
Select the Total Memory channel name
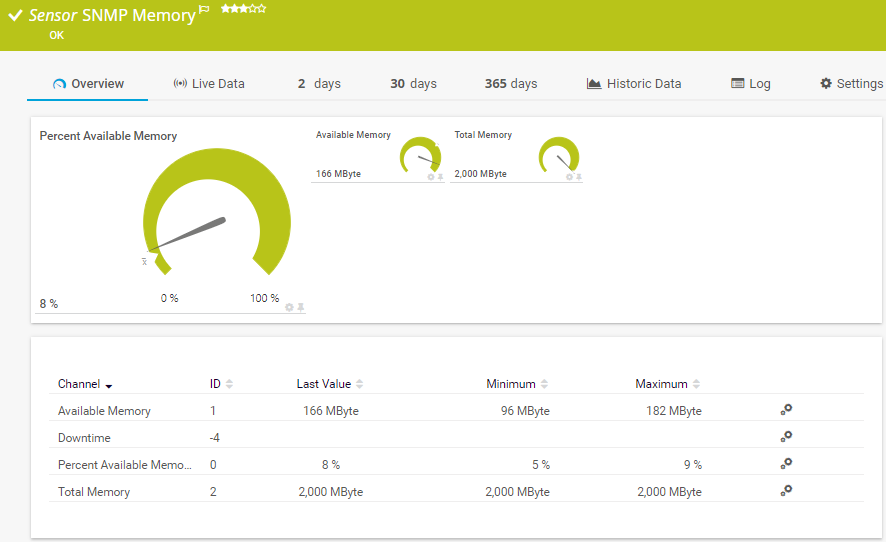94,492
